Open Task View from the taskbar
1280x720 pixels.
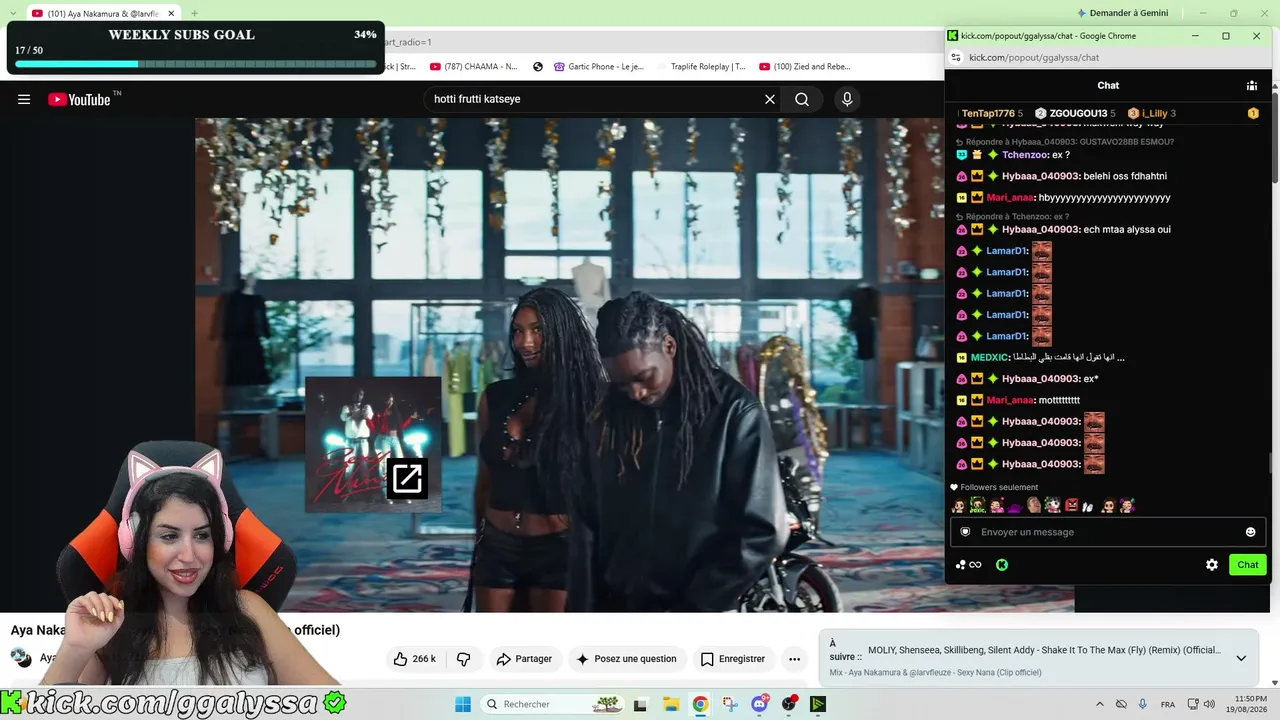pyautogui.click(x=641, y=704)
